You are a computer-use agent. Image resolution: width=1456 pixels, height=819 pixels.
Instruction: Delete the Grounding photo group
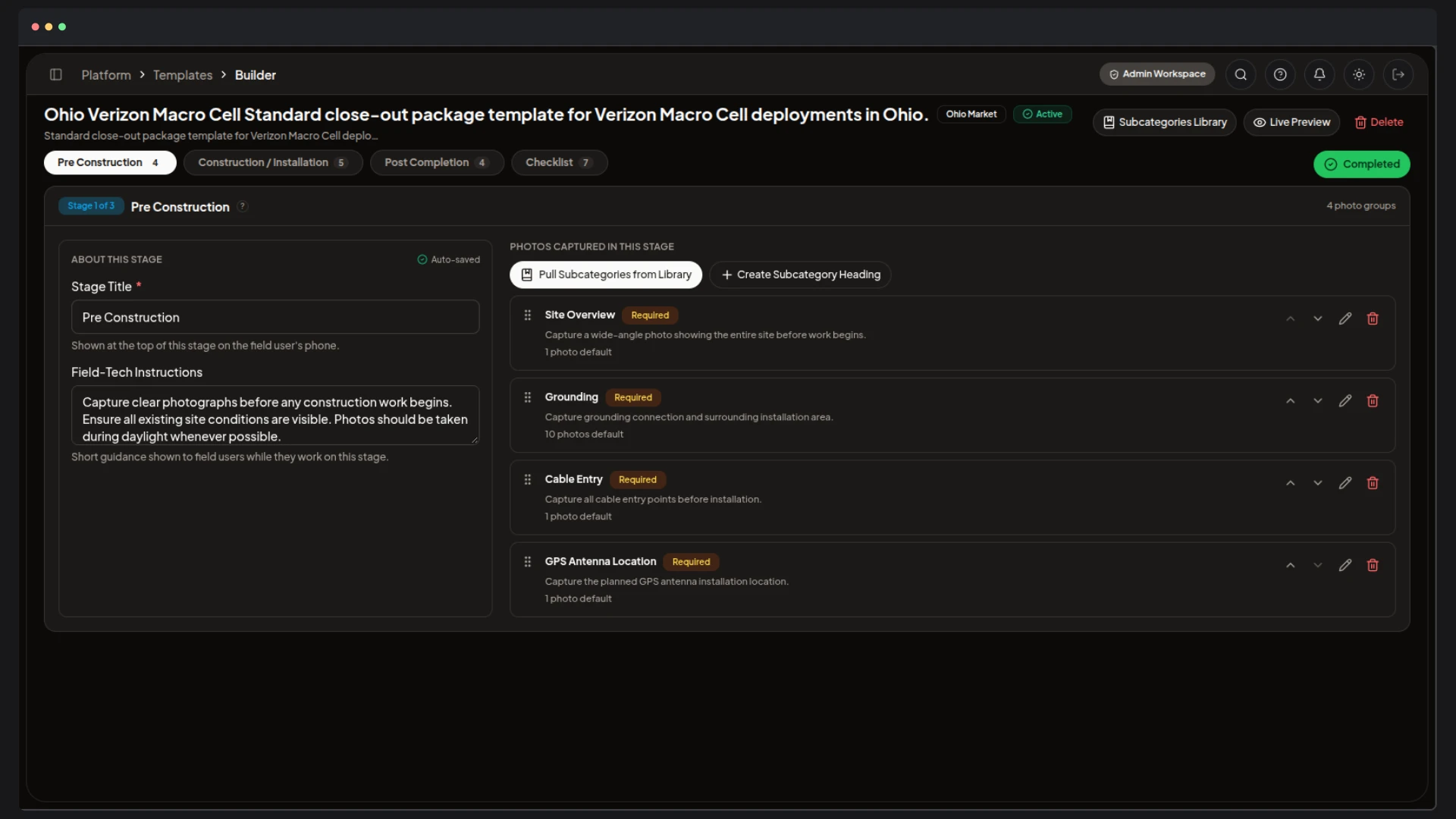pos(1373,400)
